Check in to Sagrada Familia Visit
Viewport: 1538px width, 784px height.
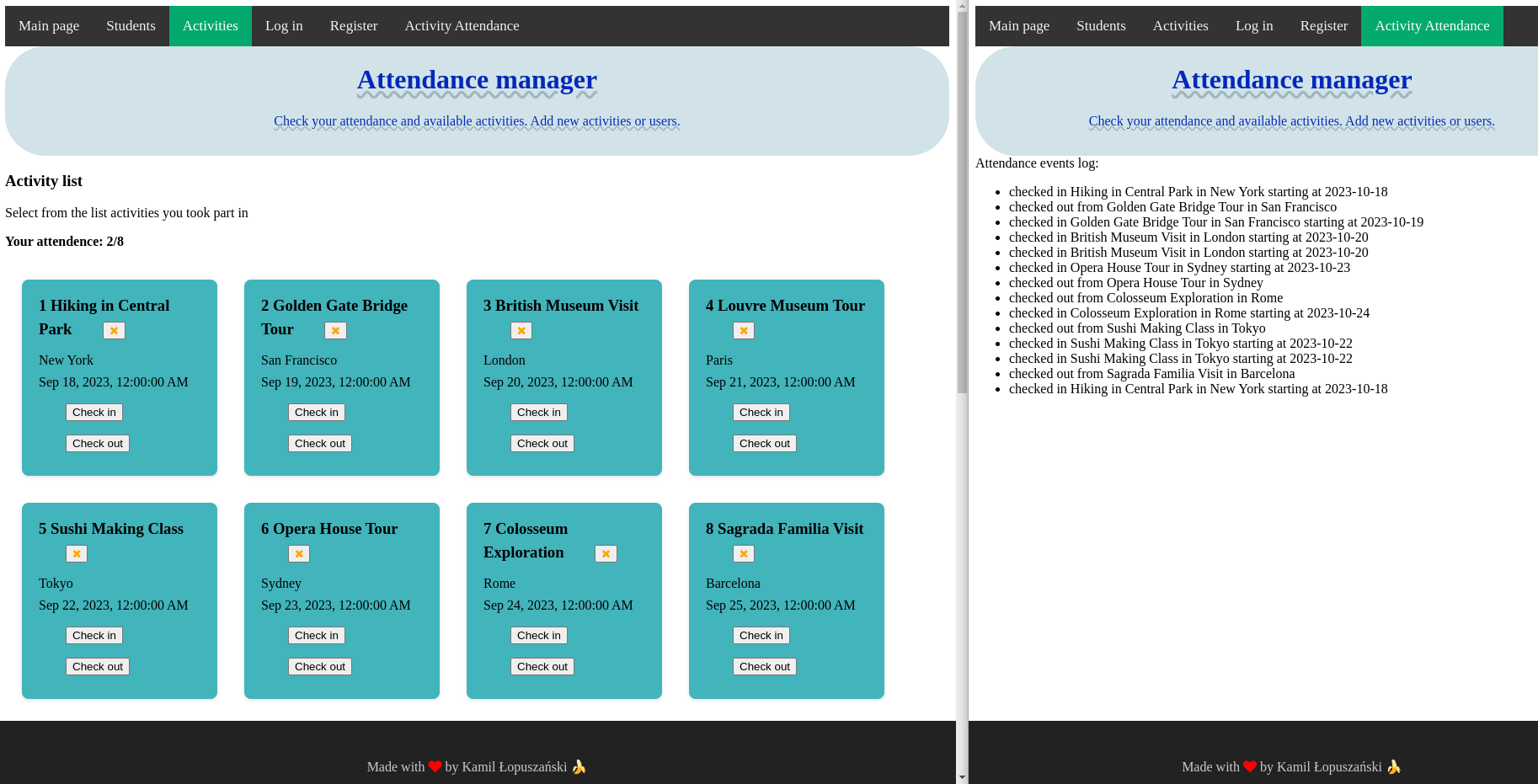click(x=761, y=636)
